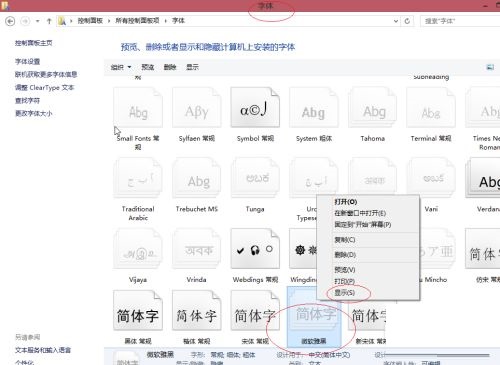Open the recent locations dropdown arrow
The image size is (500, 365).
pos(38,21)
